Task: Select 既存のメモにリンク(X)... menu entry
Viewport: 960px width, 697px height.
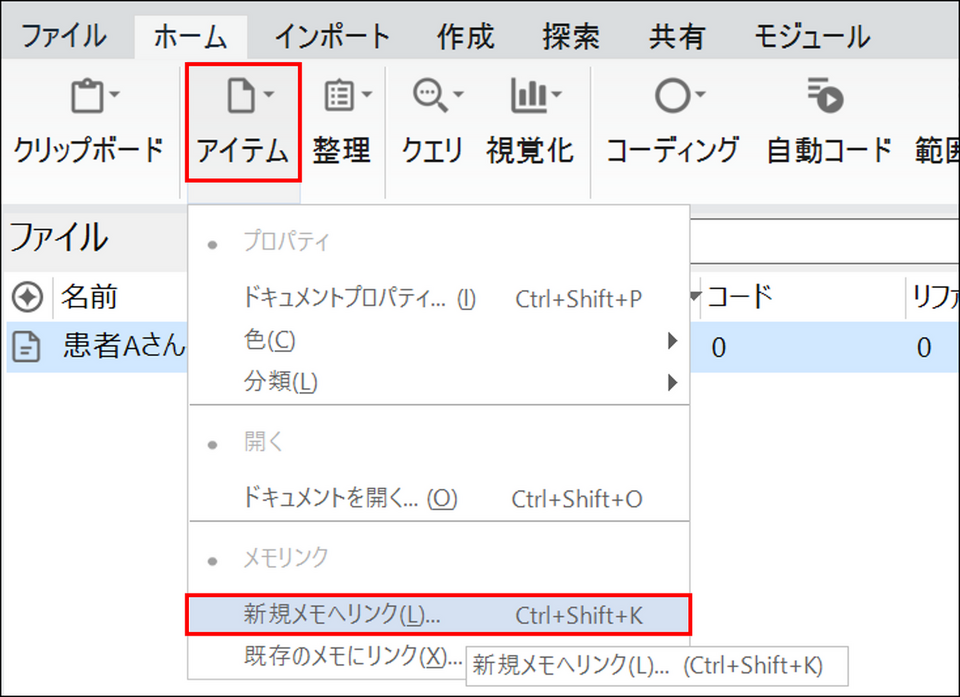Action: [x=345, y=657]
